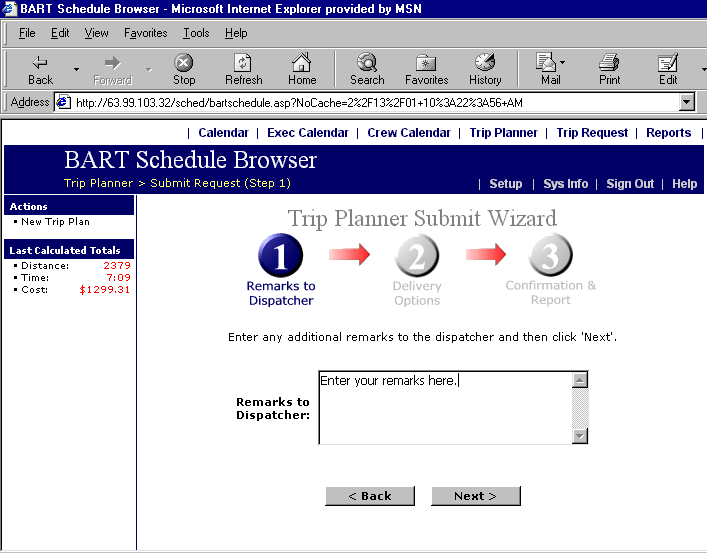Click the Back arrow toolbar icon

(40, 62)
